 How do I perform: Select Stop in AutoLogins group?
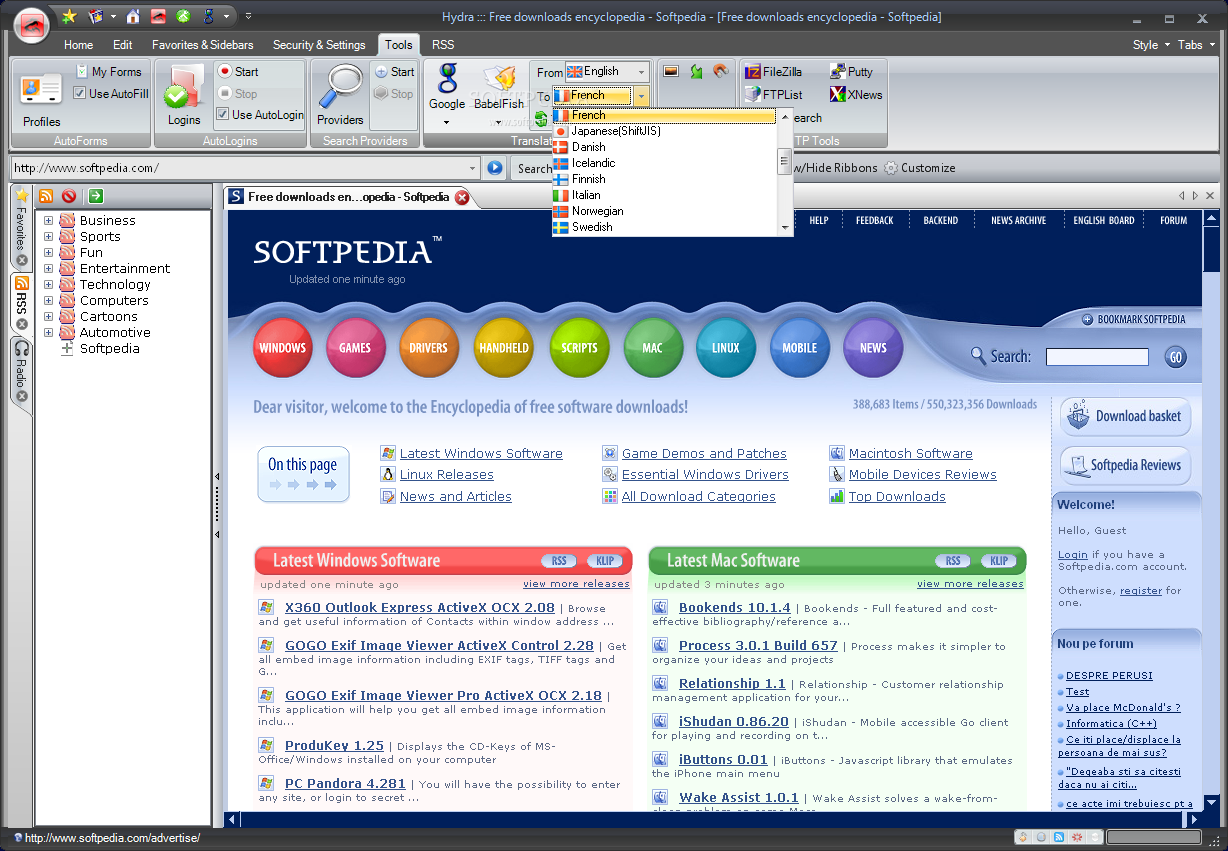click(x=238, y=94)
